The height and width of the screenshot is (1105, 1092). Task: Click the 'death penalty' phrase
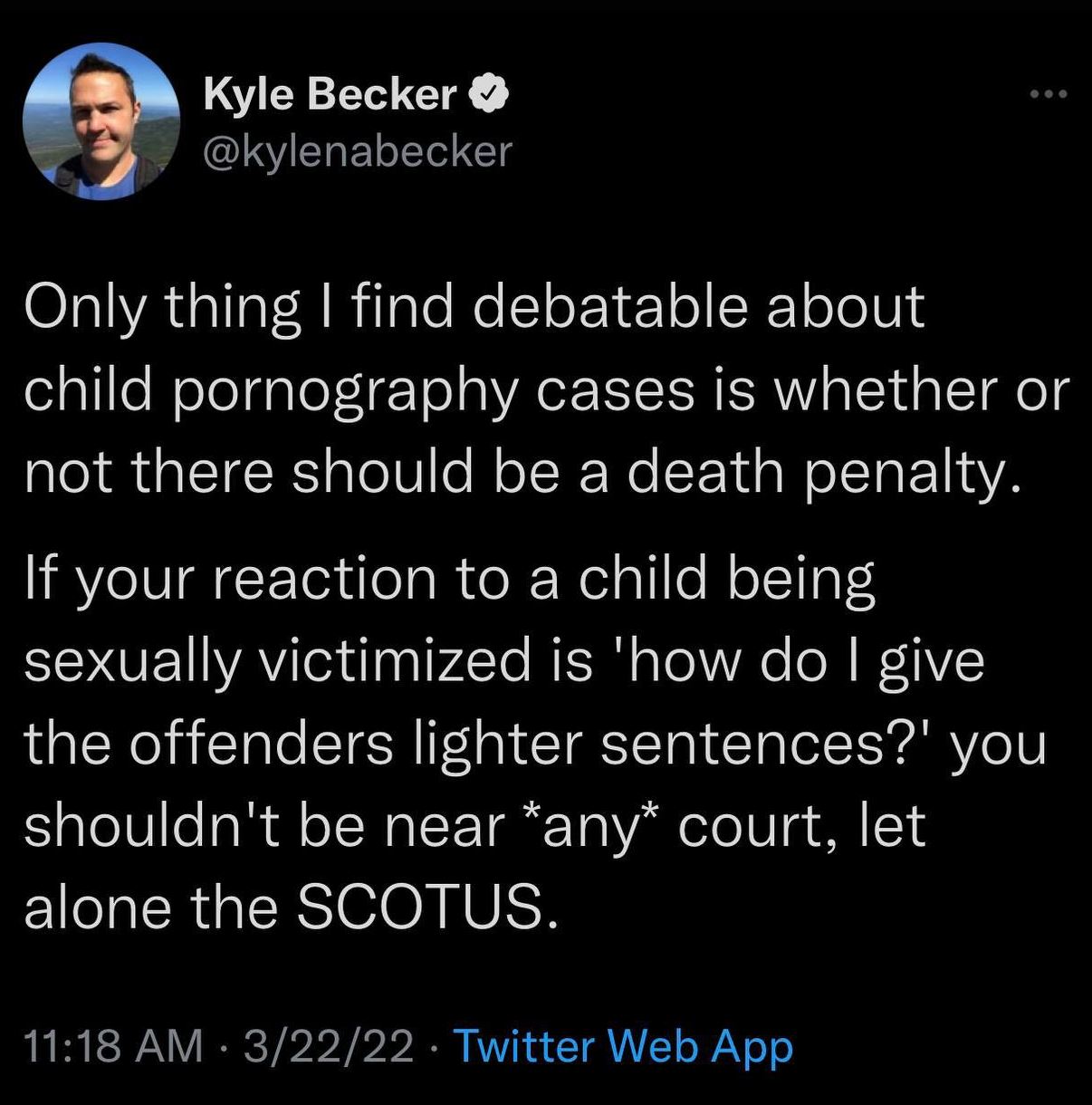[x=818, y=473]
